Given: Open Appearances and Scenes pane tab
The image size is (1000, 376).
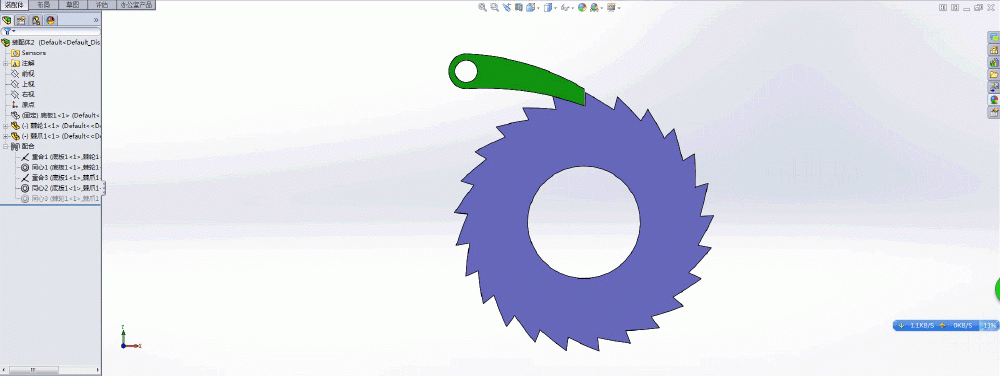Looking at the screenshot, I should coord(993,100).
